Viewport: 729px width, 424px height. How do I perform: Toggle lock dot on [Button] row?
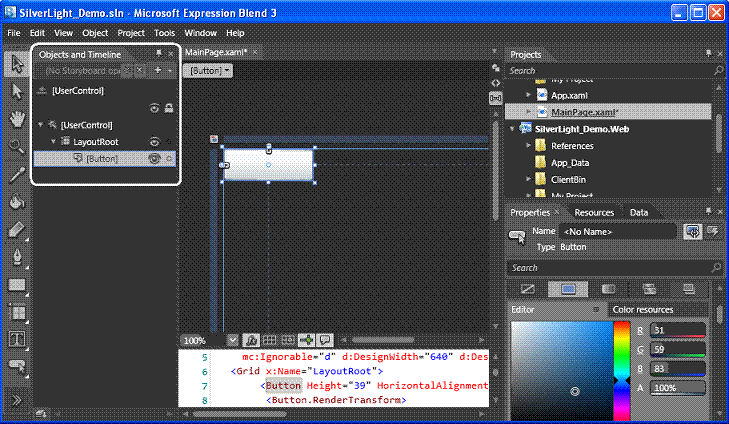pyautogui.click(x=169, y=159)
